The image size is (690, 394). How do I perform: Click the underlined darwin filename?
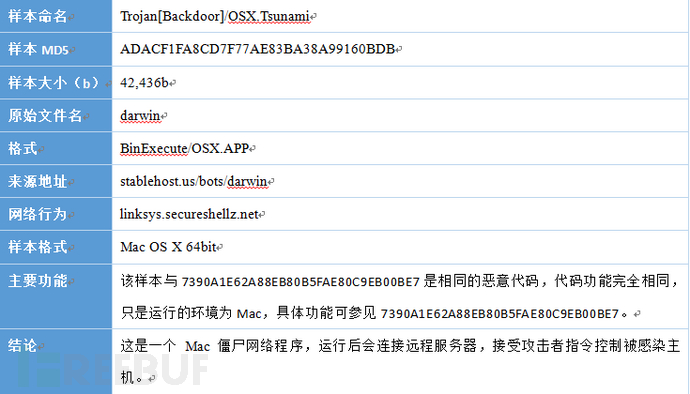[140, 115]
